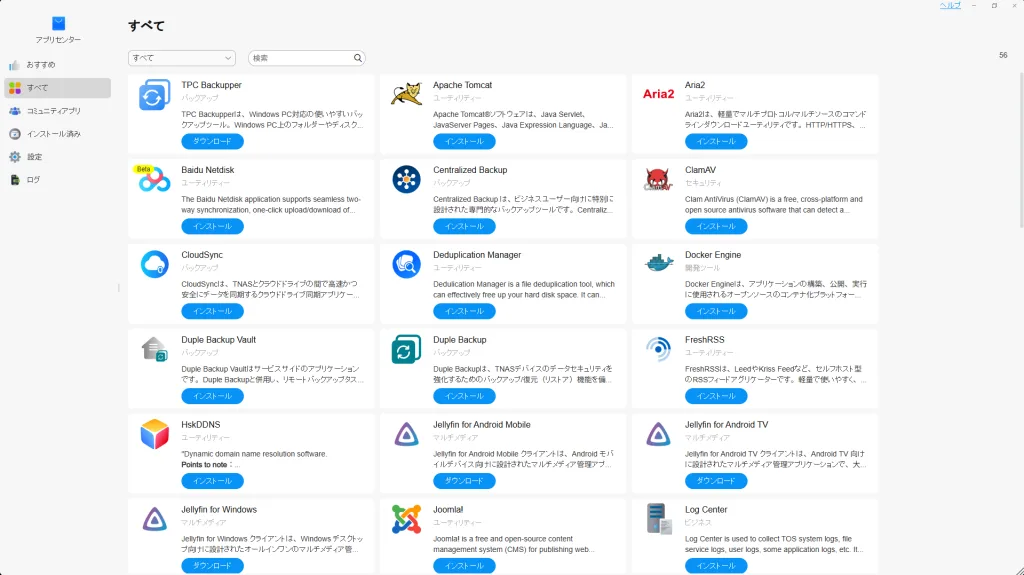Click the FreshRSS title text
Screen dimensions: 1024x575
704,340
